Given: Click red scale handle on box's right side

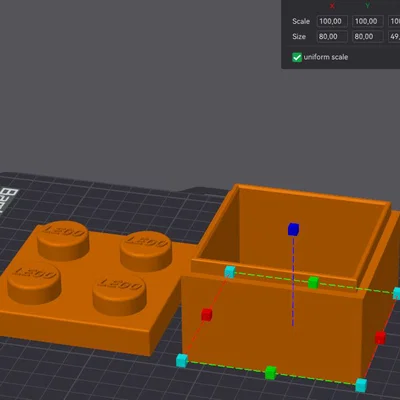Looking at the screenshot, I should [380, 338].
